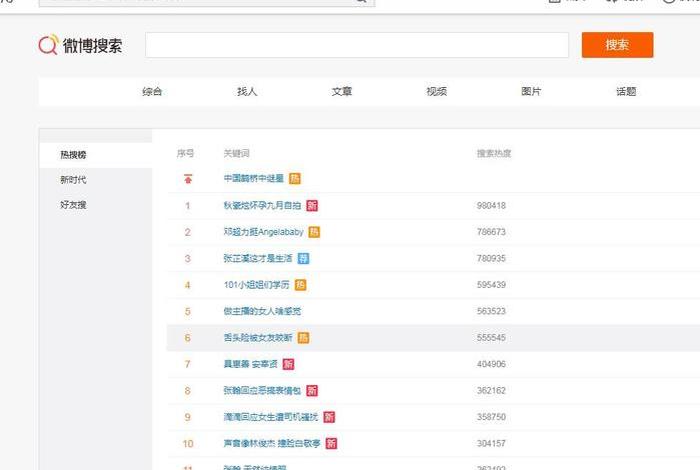Click rank number 7 in the list
The image size is (700, 470).
click(188, 364)
